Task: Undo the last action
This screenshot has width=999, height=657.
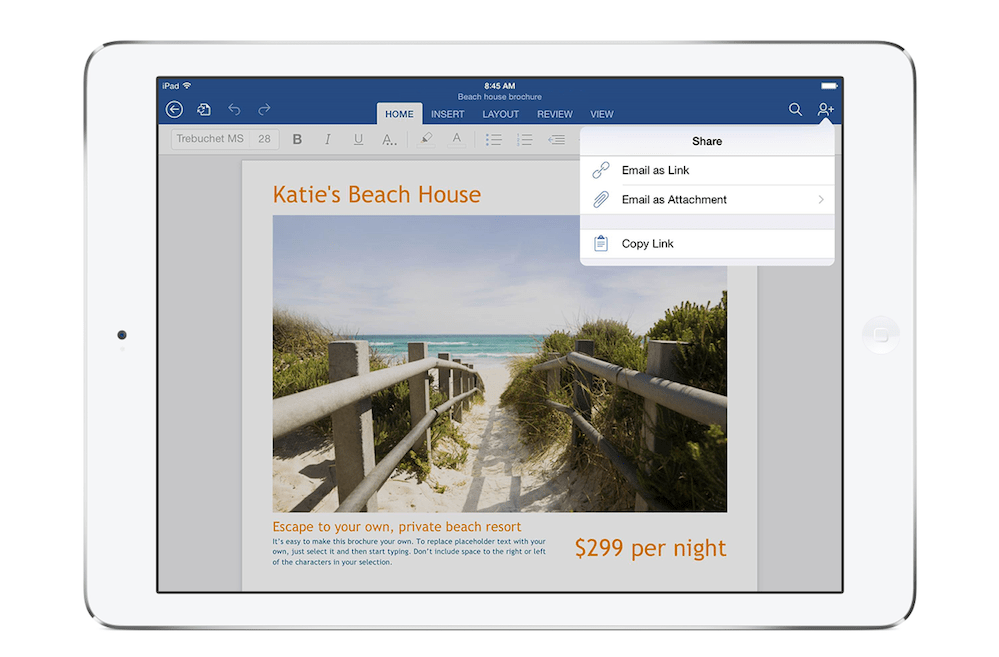Action: (x=234, y=110)
